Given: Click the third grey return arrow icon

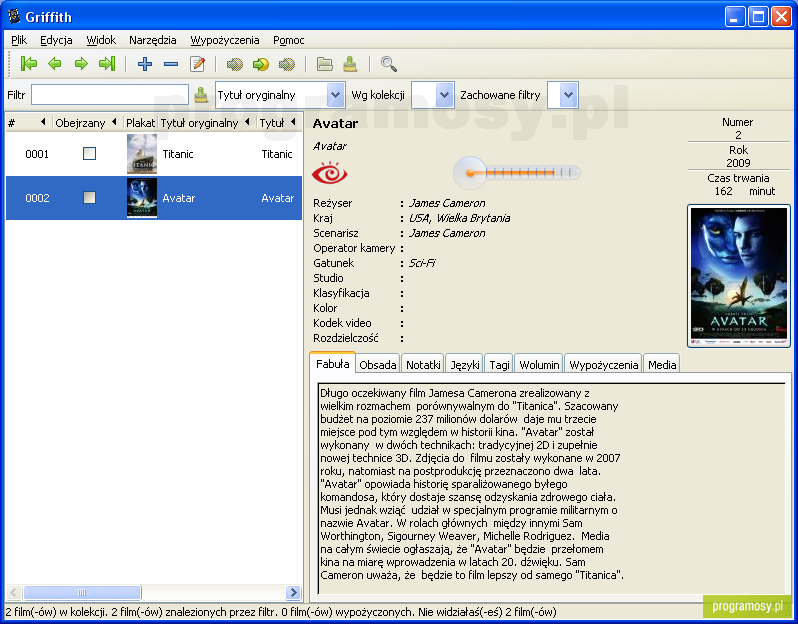Looking at the screenshot, I should pos(287,64).
